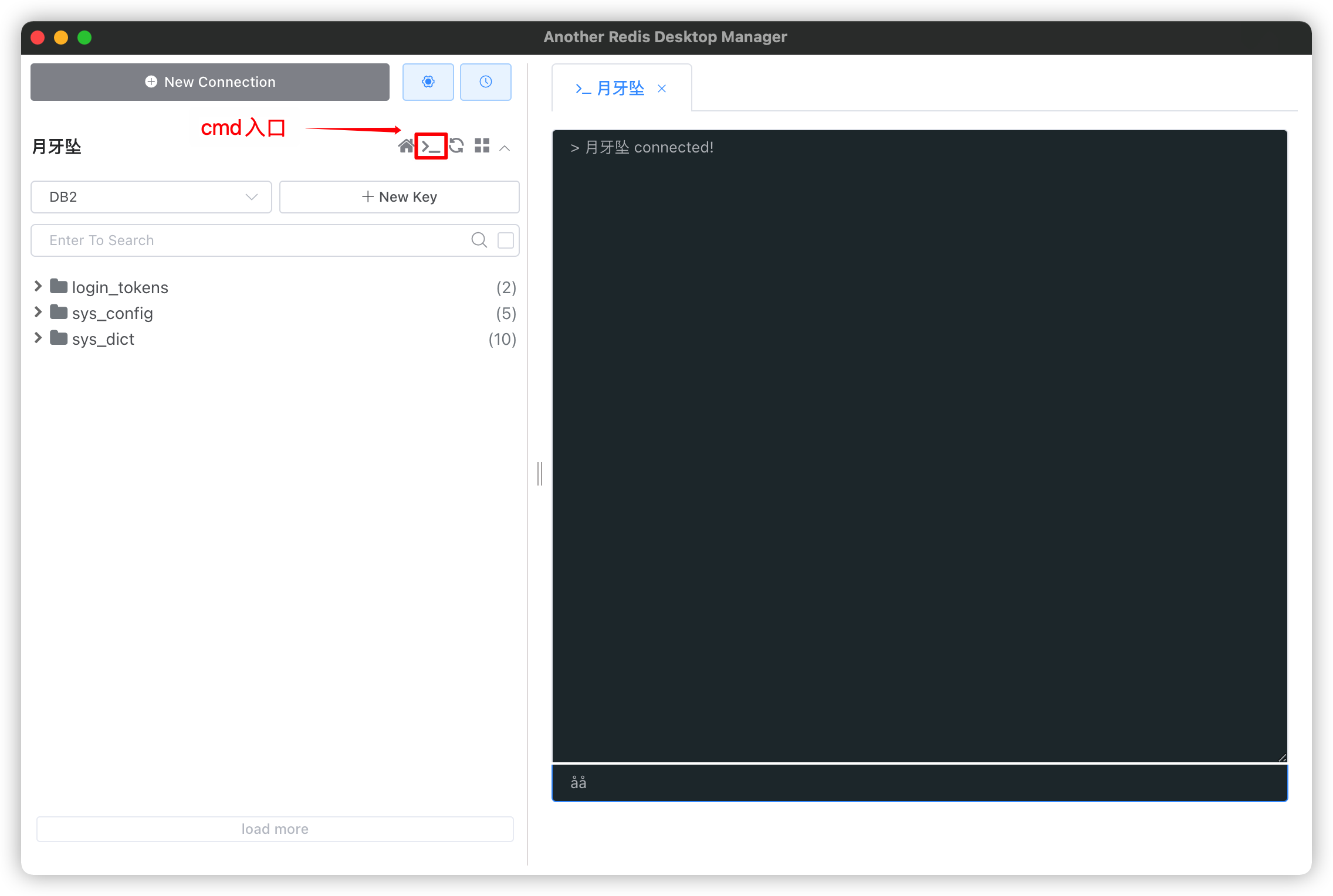Click the console command input field
The image size is (1333, 896).
pyautogui.click(x=919, y=783)
